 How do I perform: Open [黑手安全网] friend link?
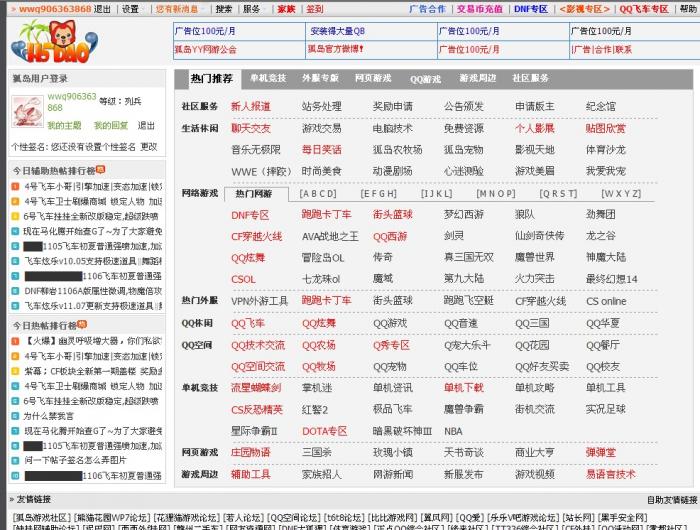(623, 518)
